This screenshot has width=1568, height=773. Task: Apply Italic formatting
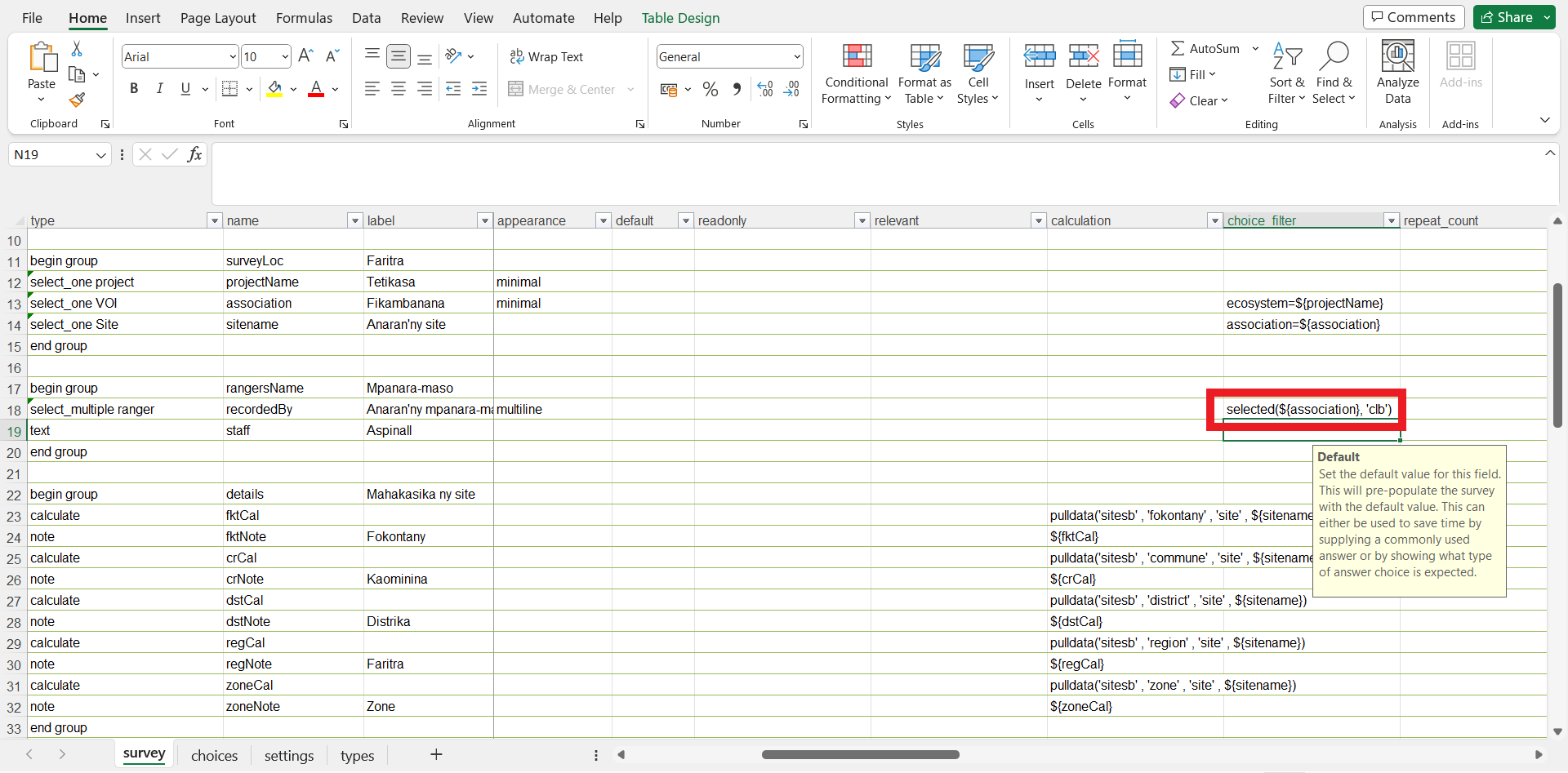[x=160, y=89]
